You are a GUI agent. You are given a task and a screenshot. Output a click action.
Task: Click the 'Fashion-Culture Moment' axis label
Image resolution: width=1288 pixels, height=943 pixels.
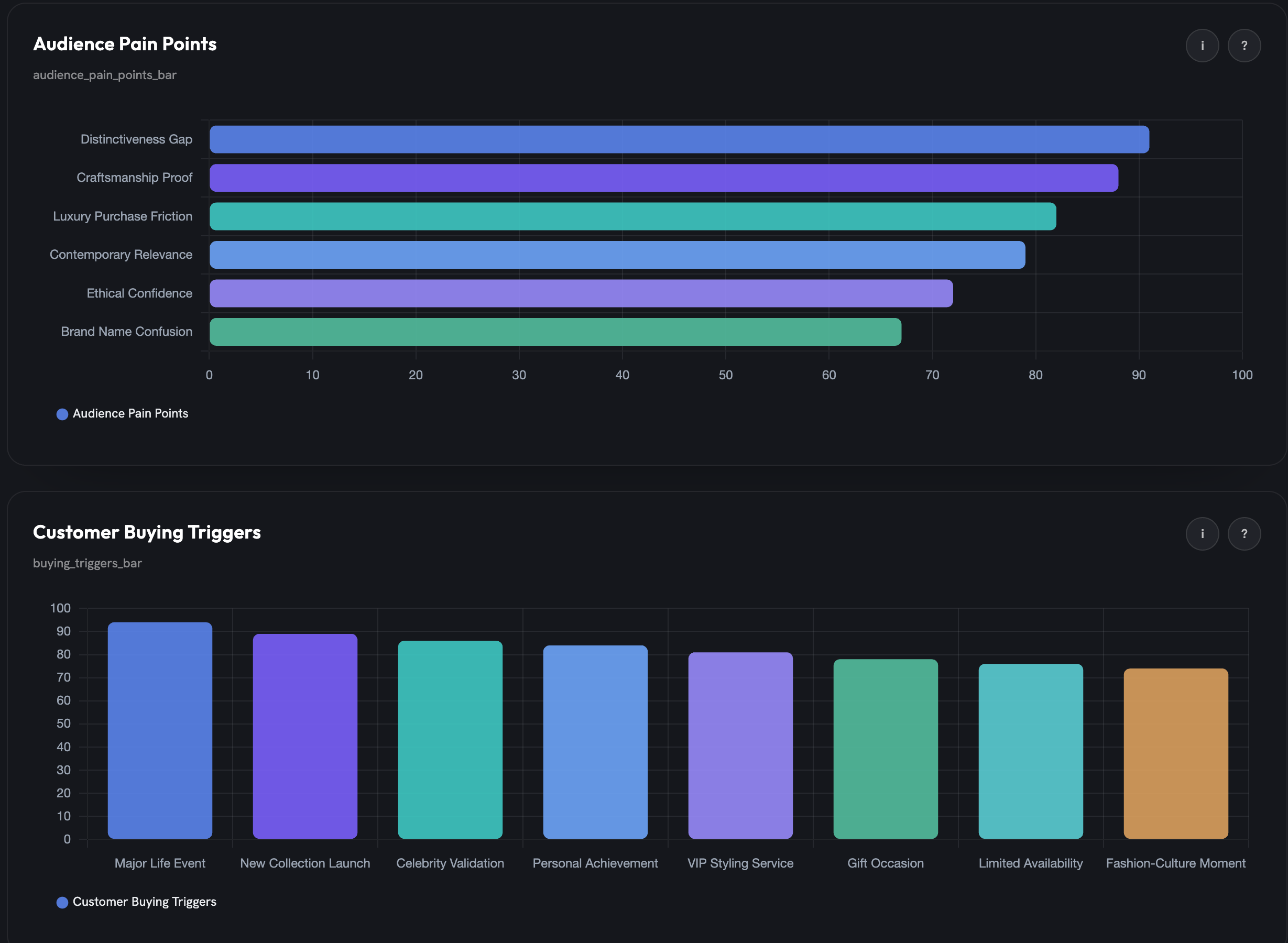point(1176,863)
